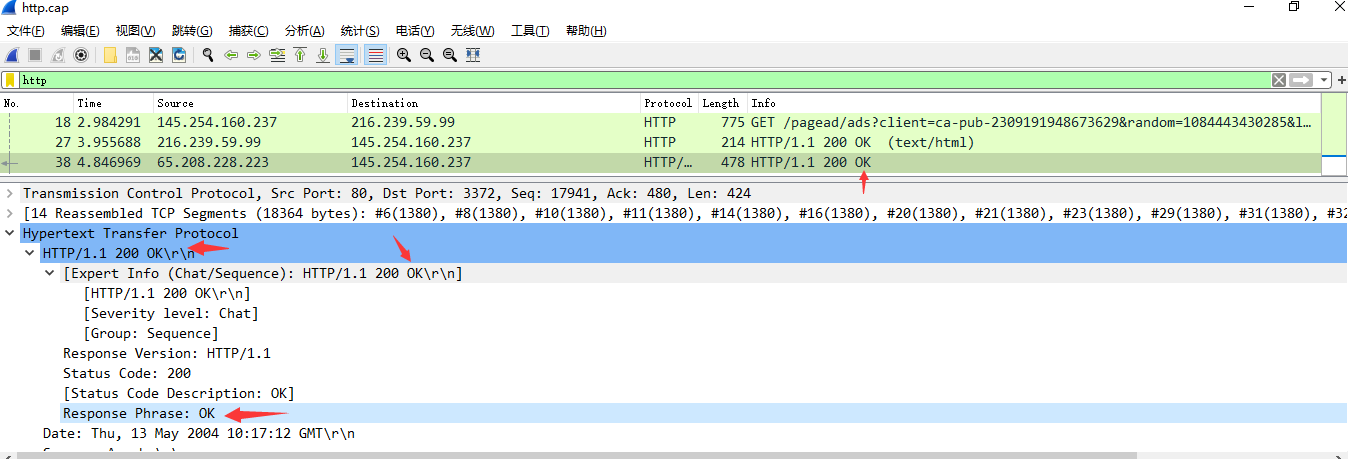This screenshot has width=1348, height=459.
Task: Toggle packet colorization rules button
Action: tap(376, 55)
